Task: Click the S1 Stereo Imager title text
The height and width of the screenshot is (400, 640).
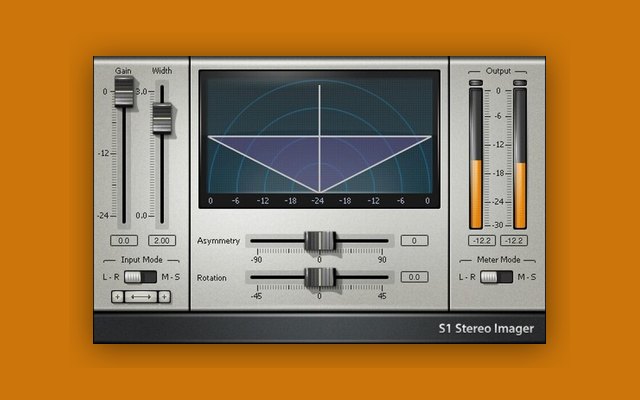Action: point(486,329)
